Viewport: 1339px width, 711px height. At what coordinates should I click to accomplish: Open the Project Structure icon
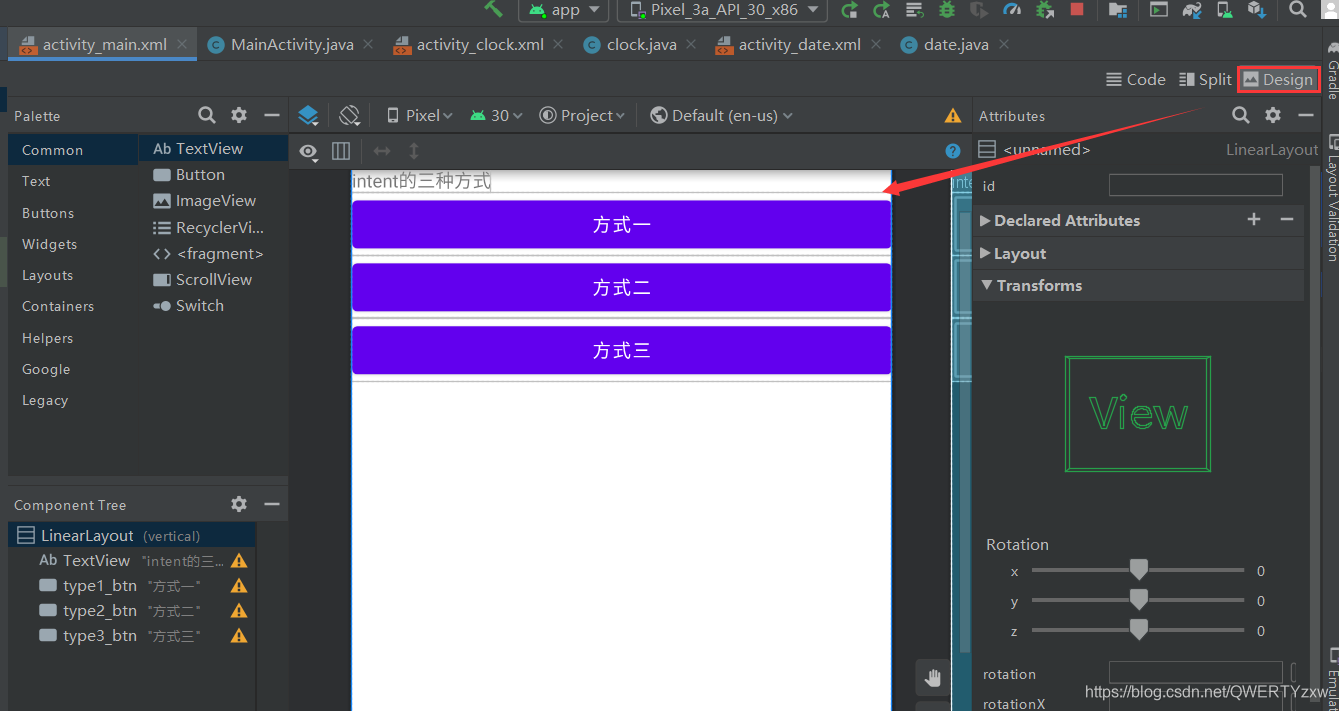pyautogui.click(x=1118, y=10)
